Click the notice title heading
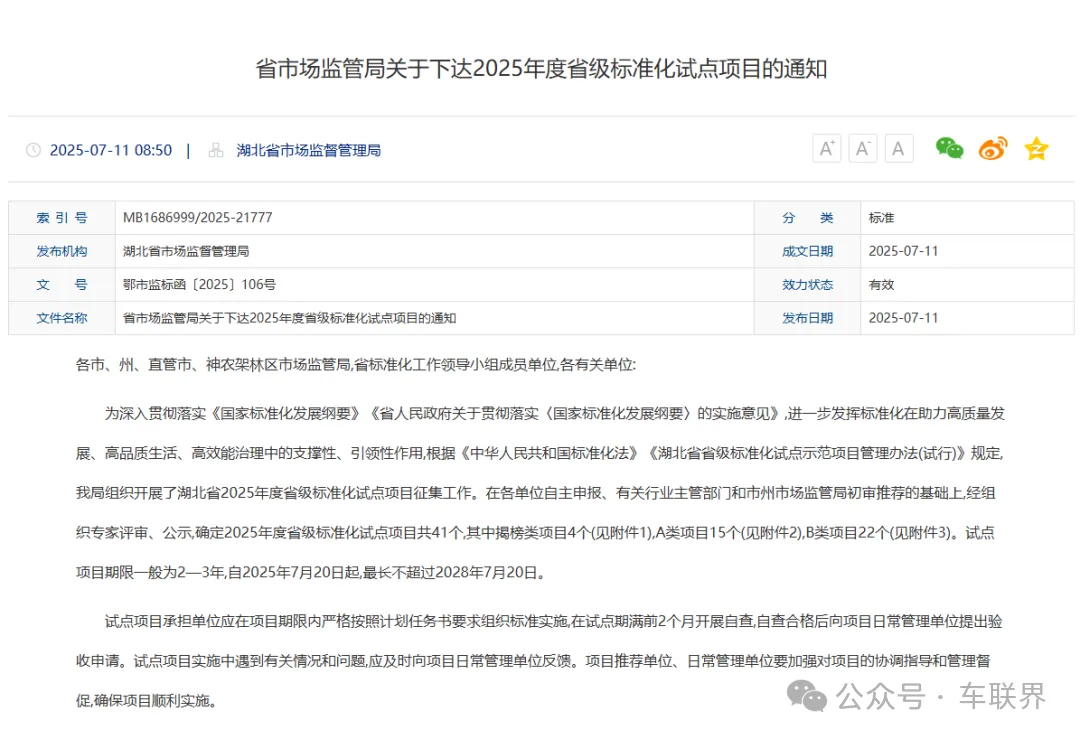 (541, 69)
